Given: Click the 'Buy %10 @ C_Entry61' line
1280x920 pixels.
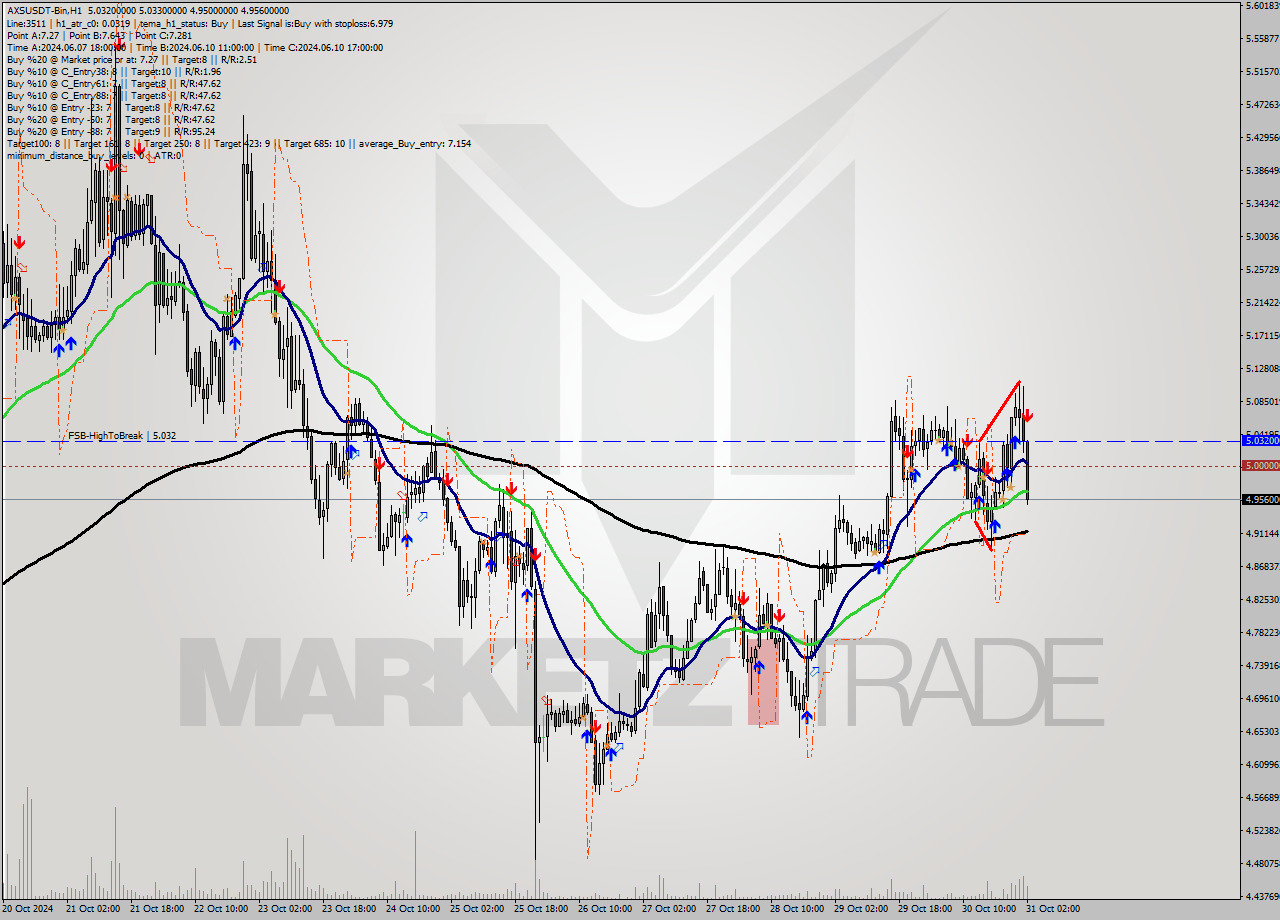Looking at the screenshot, I should tap(114, 83).
